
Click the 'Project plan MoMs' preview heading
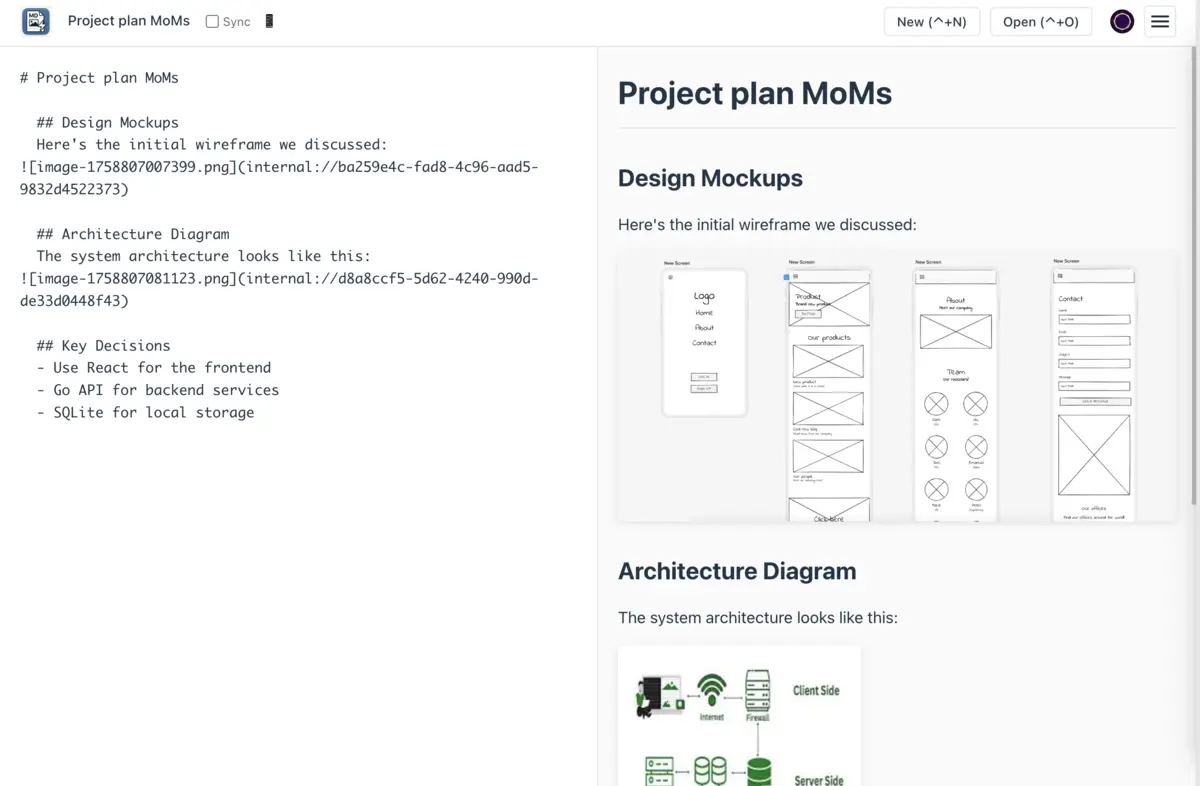tap(755, 93)
